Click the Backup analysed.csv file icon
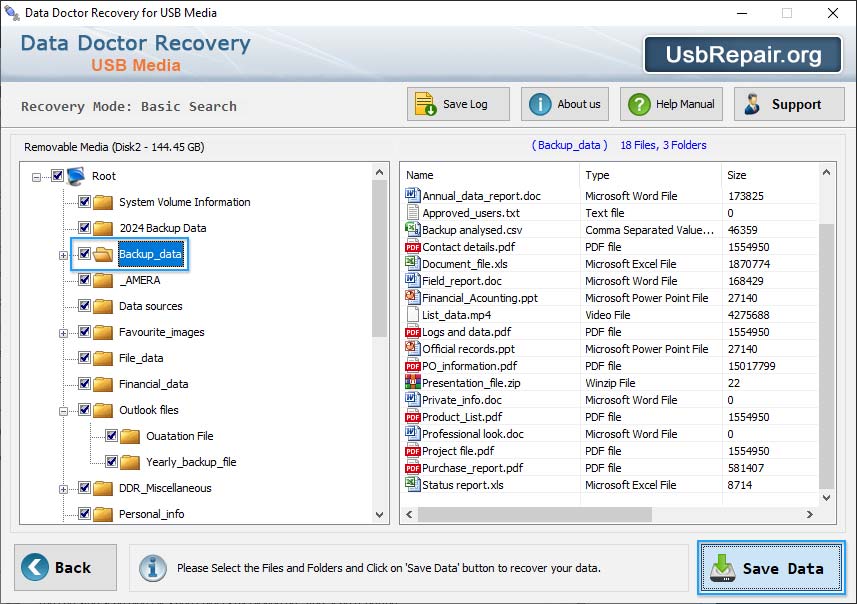Viewport: 857px width, 604px height. [x=412, y=229]
